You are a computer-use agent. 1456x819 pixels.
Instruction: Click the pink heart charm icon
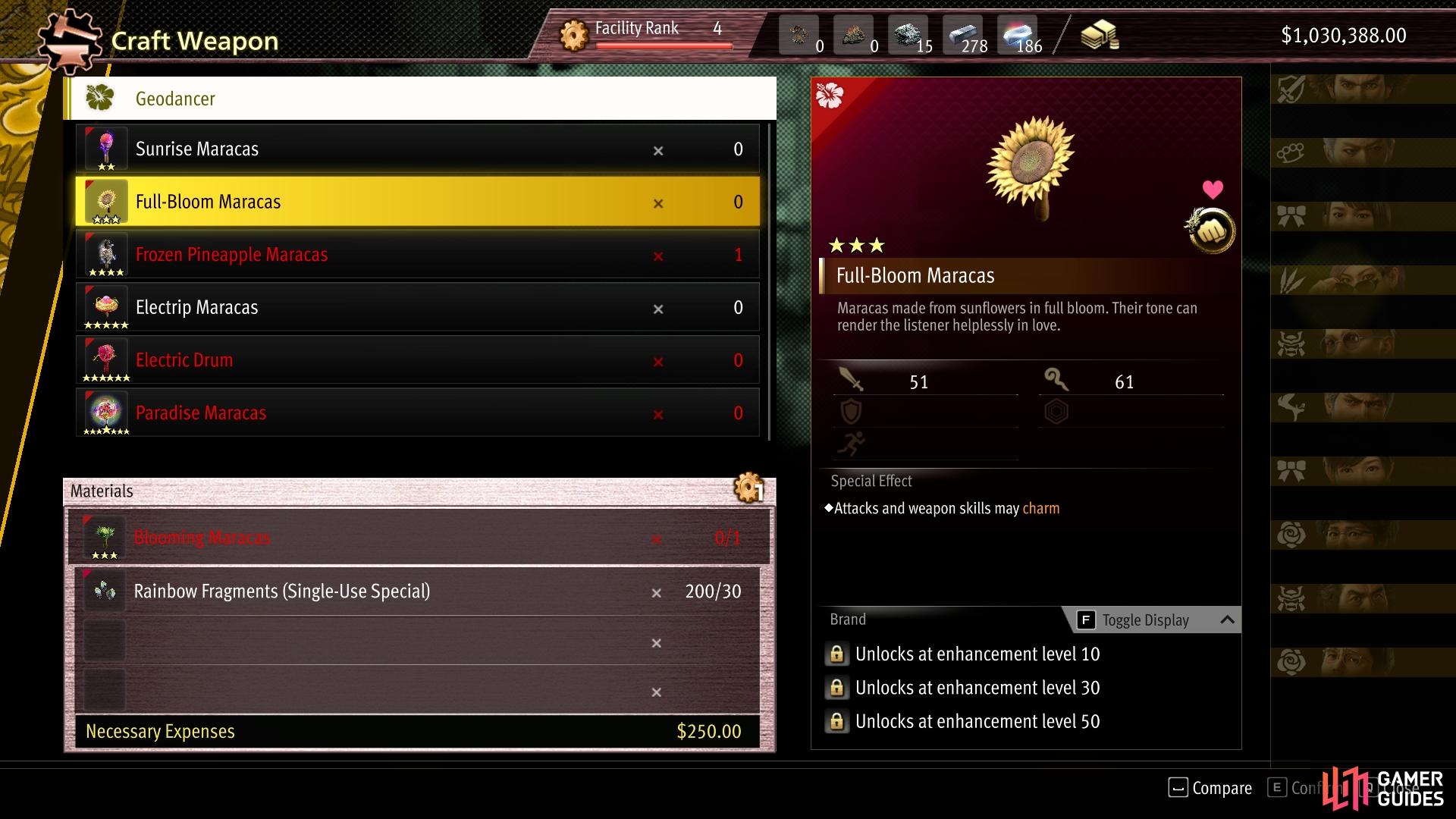[x=1213, y=189]
